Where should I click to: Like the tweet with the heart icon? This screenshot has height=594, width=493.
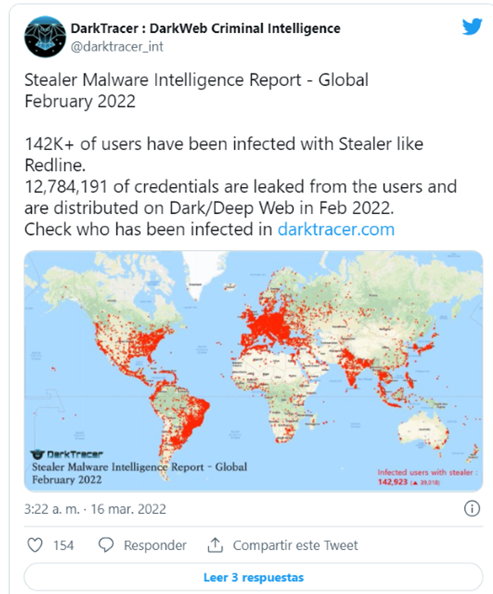pos(35,545)
